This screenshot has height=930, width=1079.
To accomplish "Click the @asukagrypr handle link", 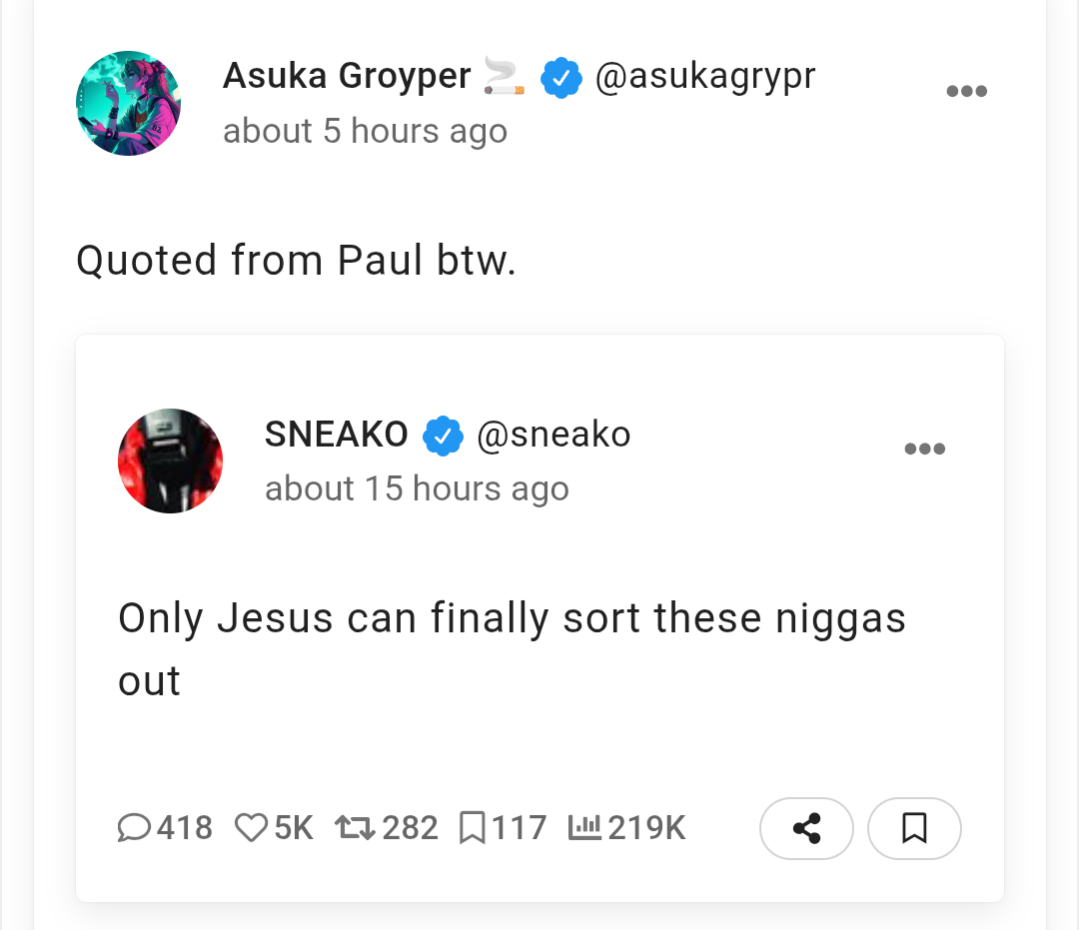I will click(705, 76).
